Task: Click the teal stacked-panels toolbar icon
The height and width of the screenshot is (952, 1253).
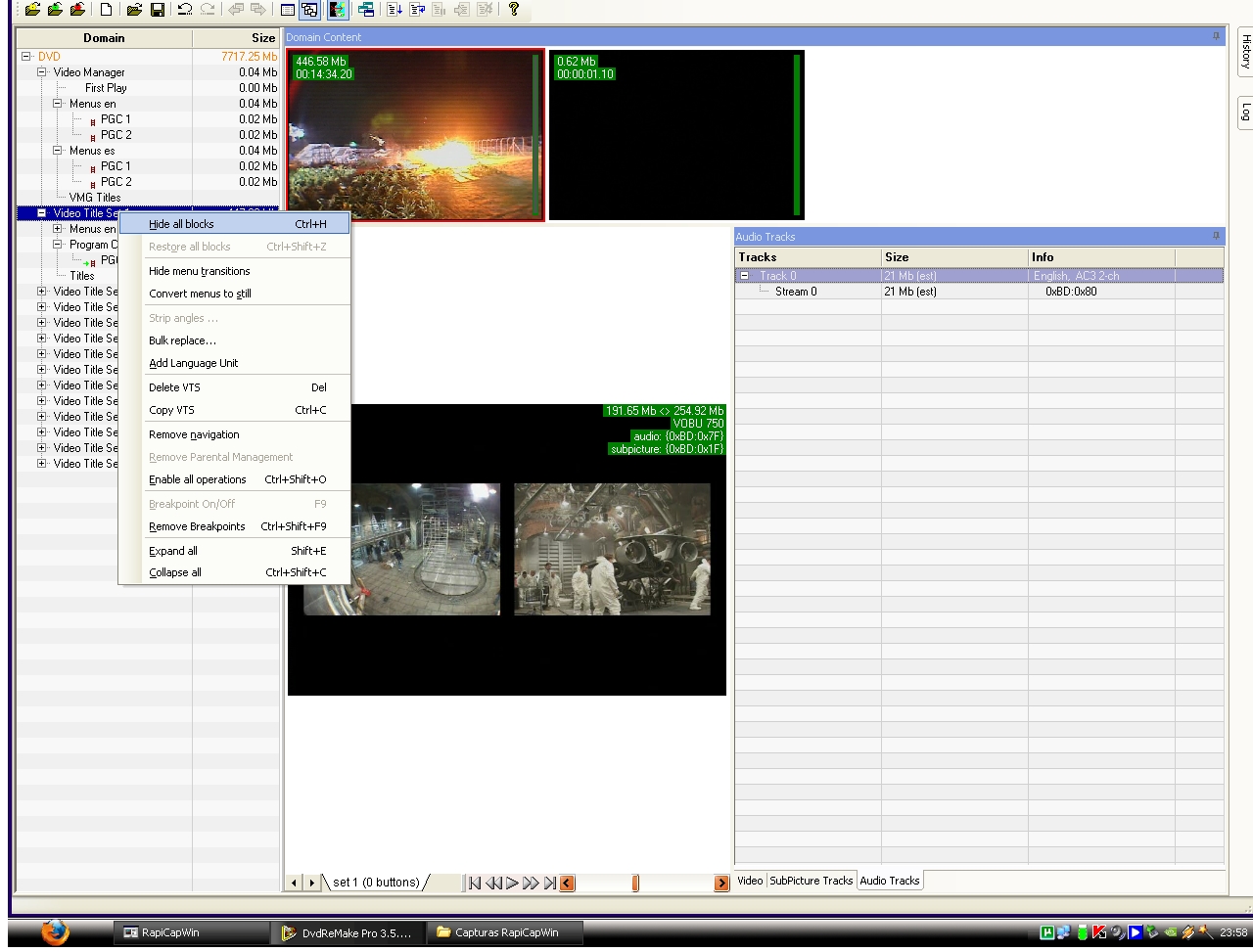Action: point(366,10)
